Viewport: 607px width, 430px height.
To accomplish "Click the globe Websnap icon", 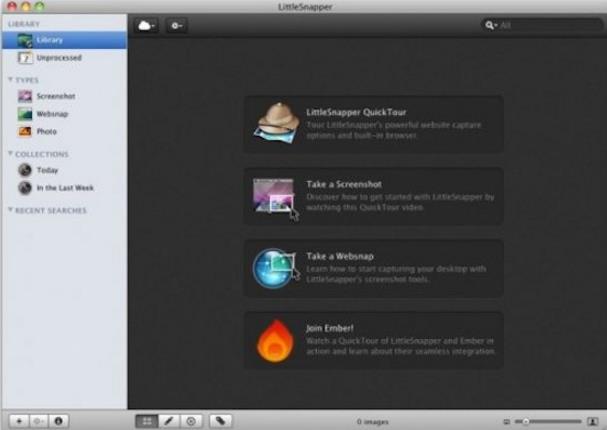I will (276, 269).
